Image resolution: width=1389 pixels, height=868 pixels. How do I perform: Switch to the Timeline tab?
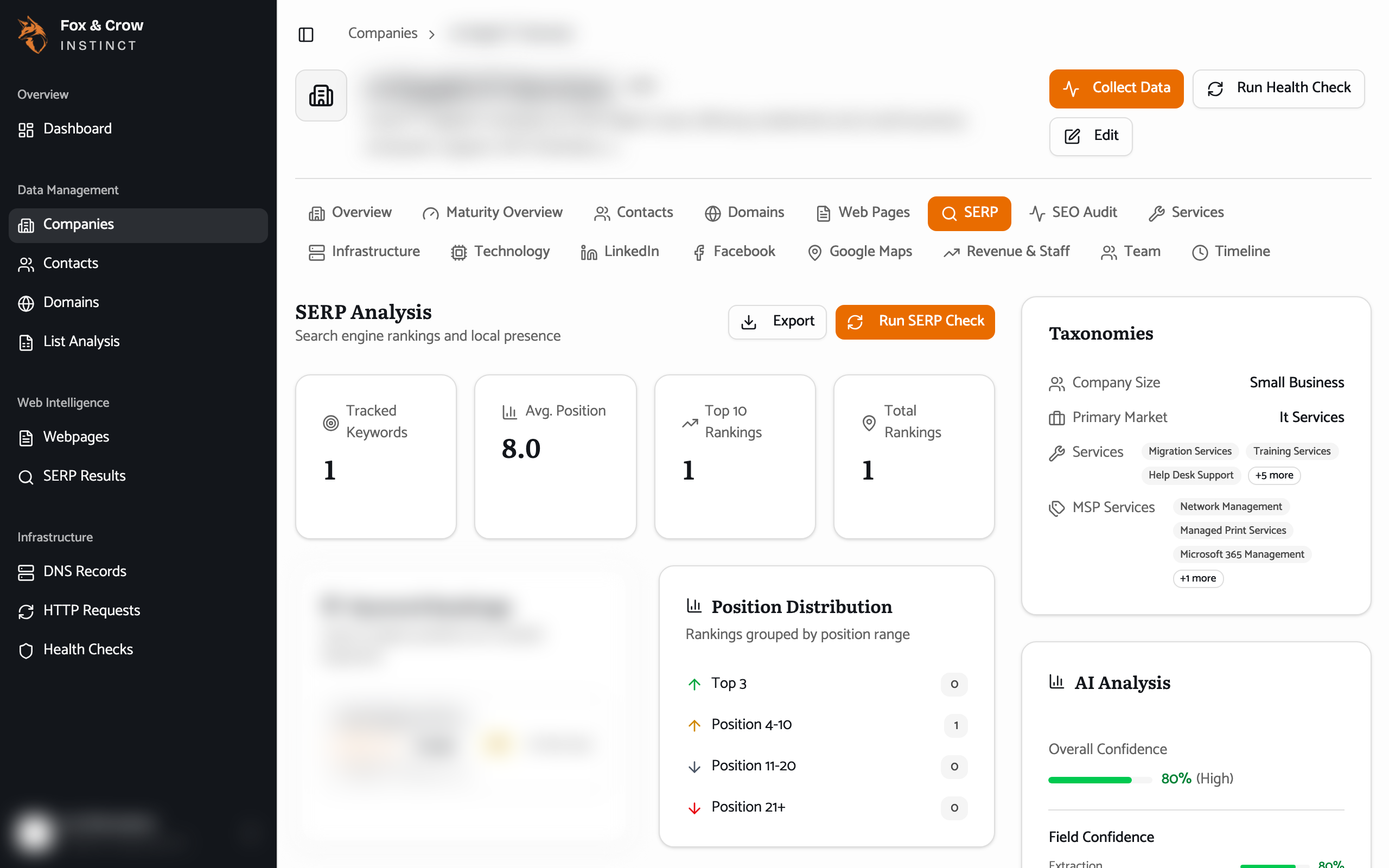pyautogui.click(x=1231, y=252)
